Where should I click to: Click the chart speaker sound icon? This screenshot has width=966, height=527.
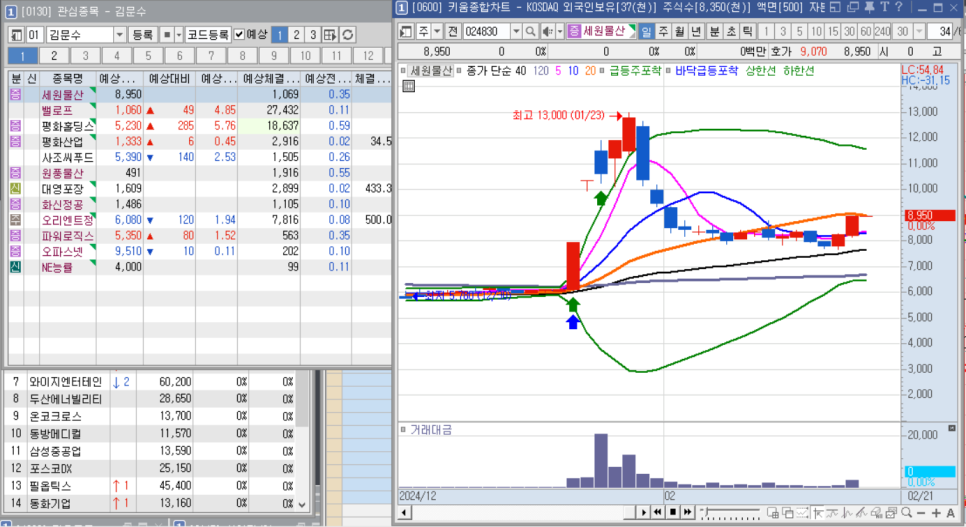click(x=546, y=31)
